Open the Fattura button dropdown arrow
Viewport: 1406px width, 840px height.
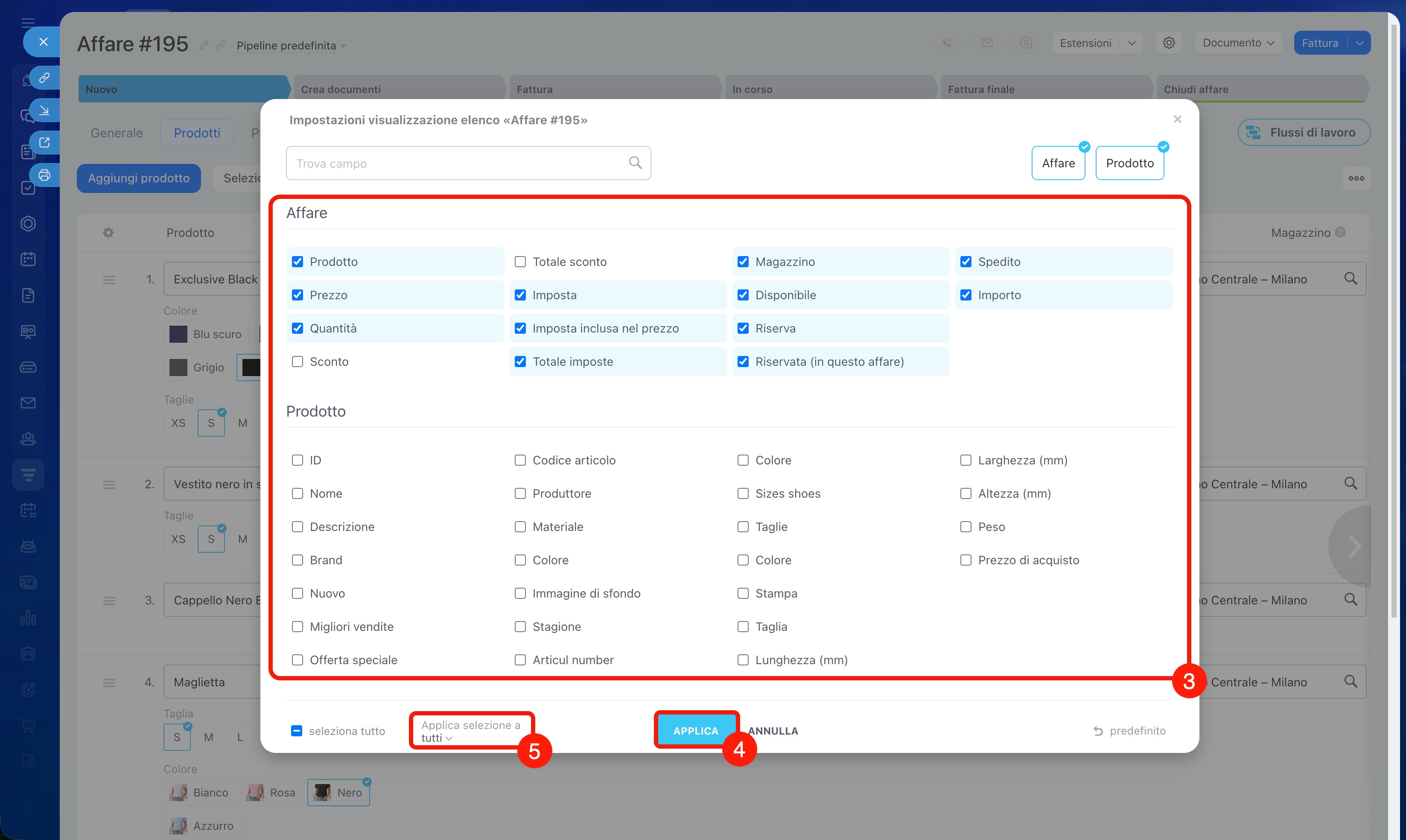click(x=1359, y=43)
